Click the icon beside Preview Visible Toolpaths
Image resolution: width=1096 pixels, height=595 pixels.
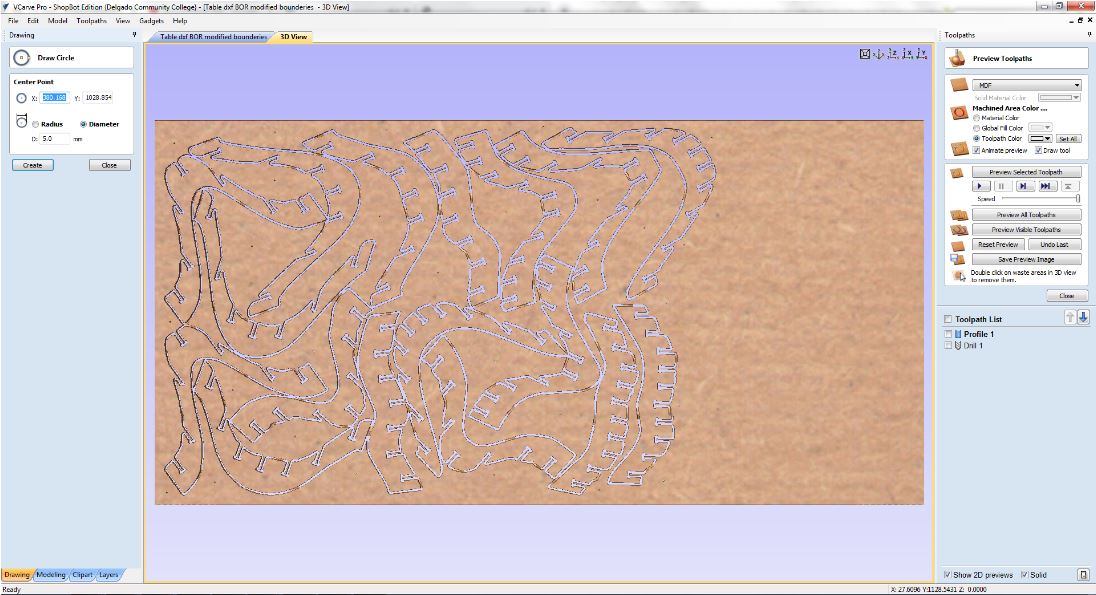958,230
